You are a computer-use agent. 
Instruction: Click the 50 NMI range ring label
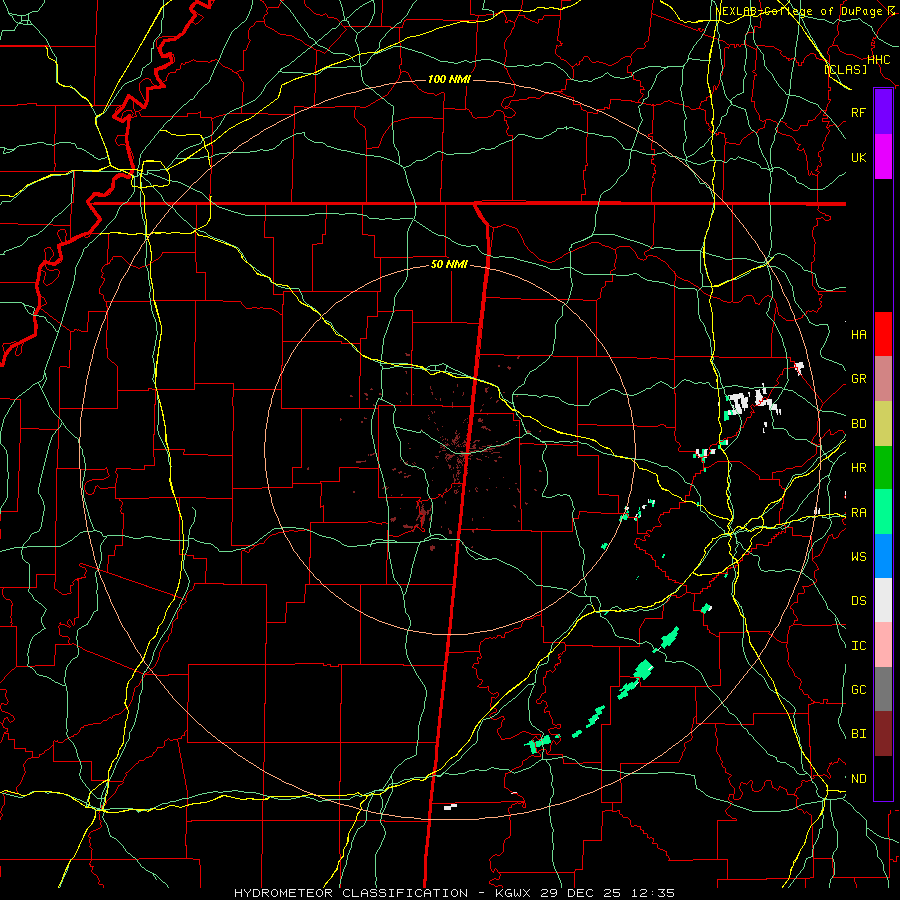pos(449,264)
